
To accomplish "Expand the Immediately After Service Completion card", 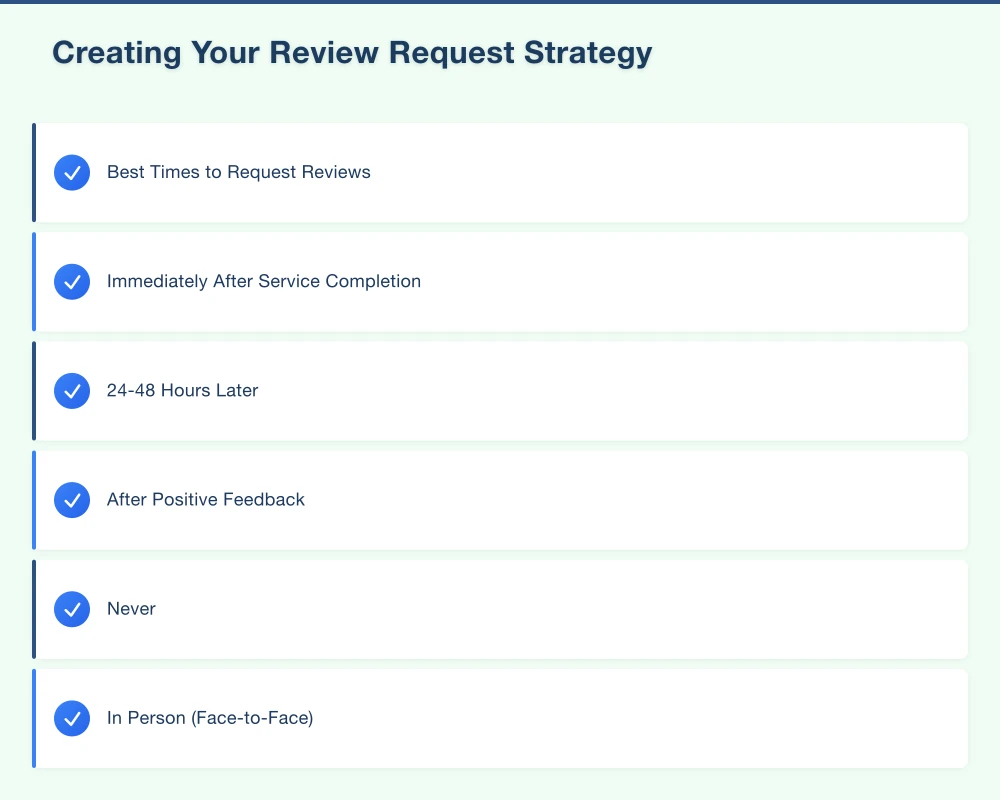I will point(500,281).
